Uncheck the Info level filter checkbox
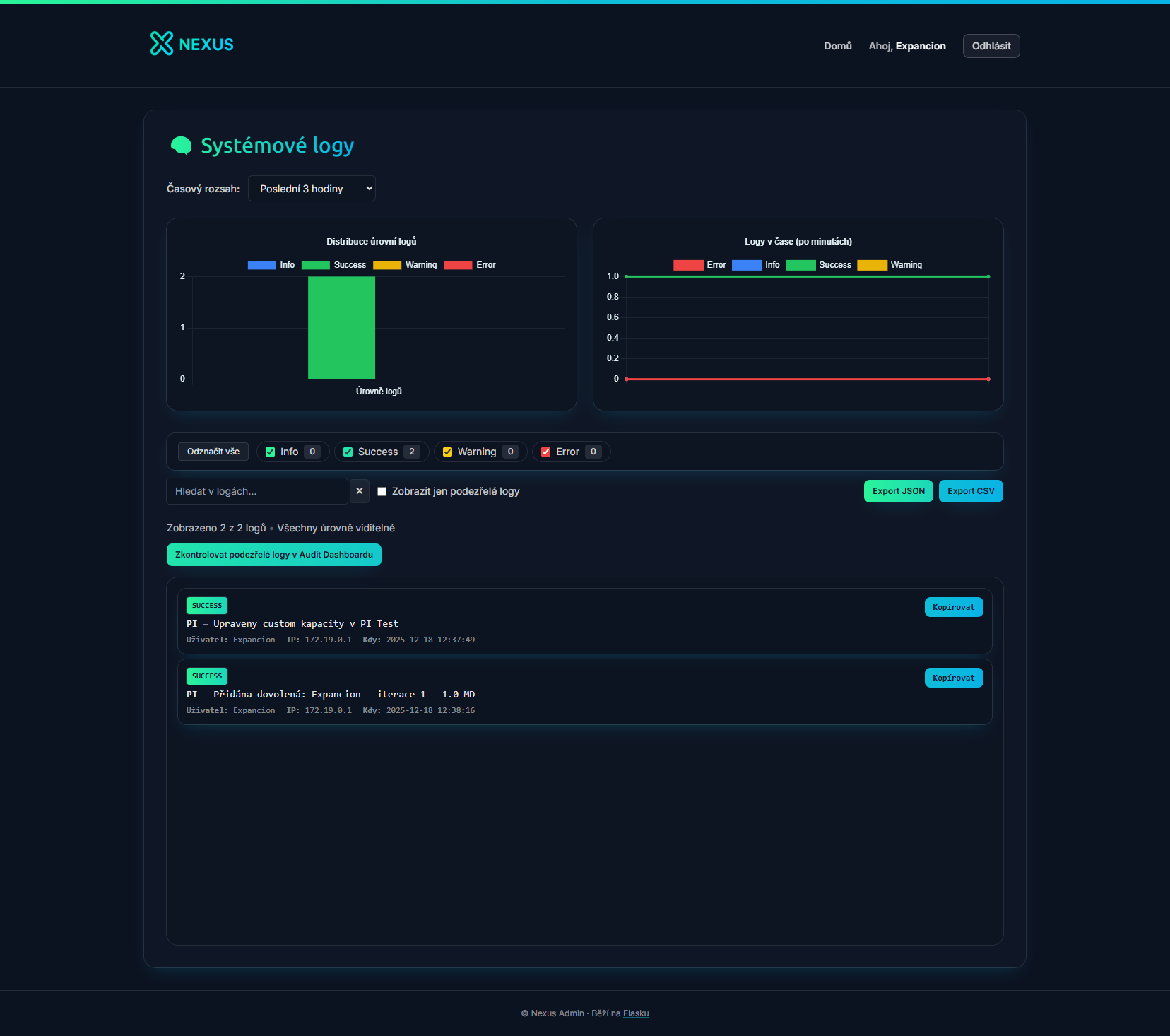Viewport: 1170px width, 1036px height. click(x=270, y=452)
